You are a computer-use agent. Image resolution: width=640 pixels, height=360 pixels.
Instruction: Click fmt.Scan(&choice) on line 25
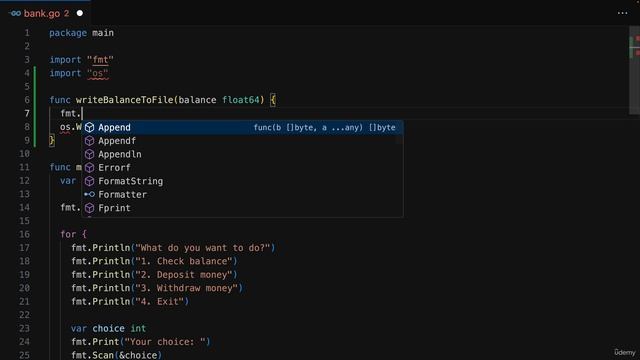(x=116, y=355)
